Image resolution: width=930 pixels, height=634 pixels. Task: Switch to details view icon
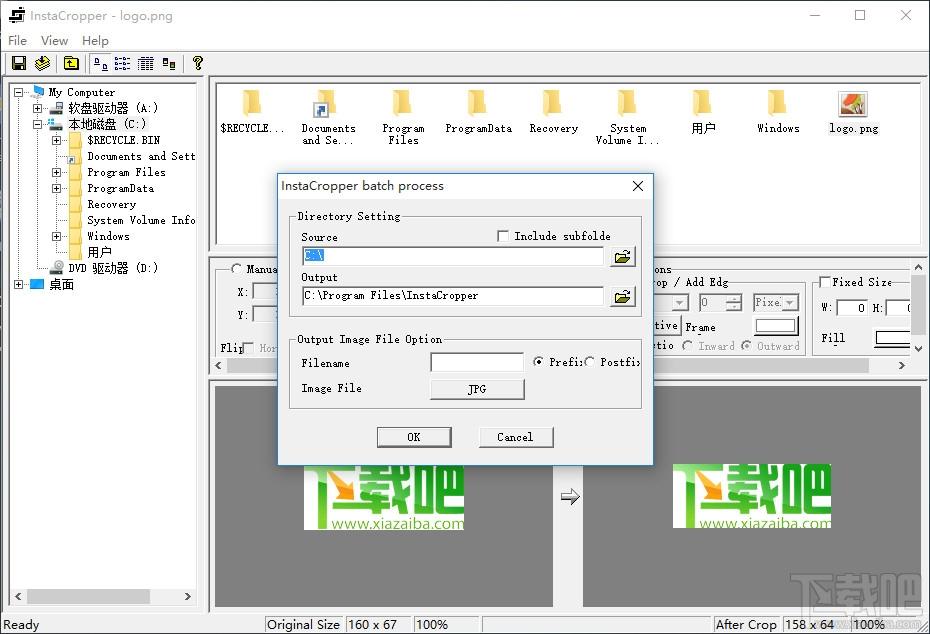[169, 63]
